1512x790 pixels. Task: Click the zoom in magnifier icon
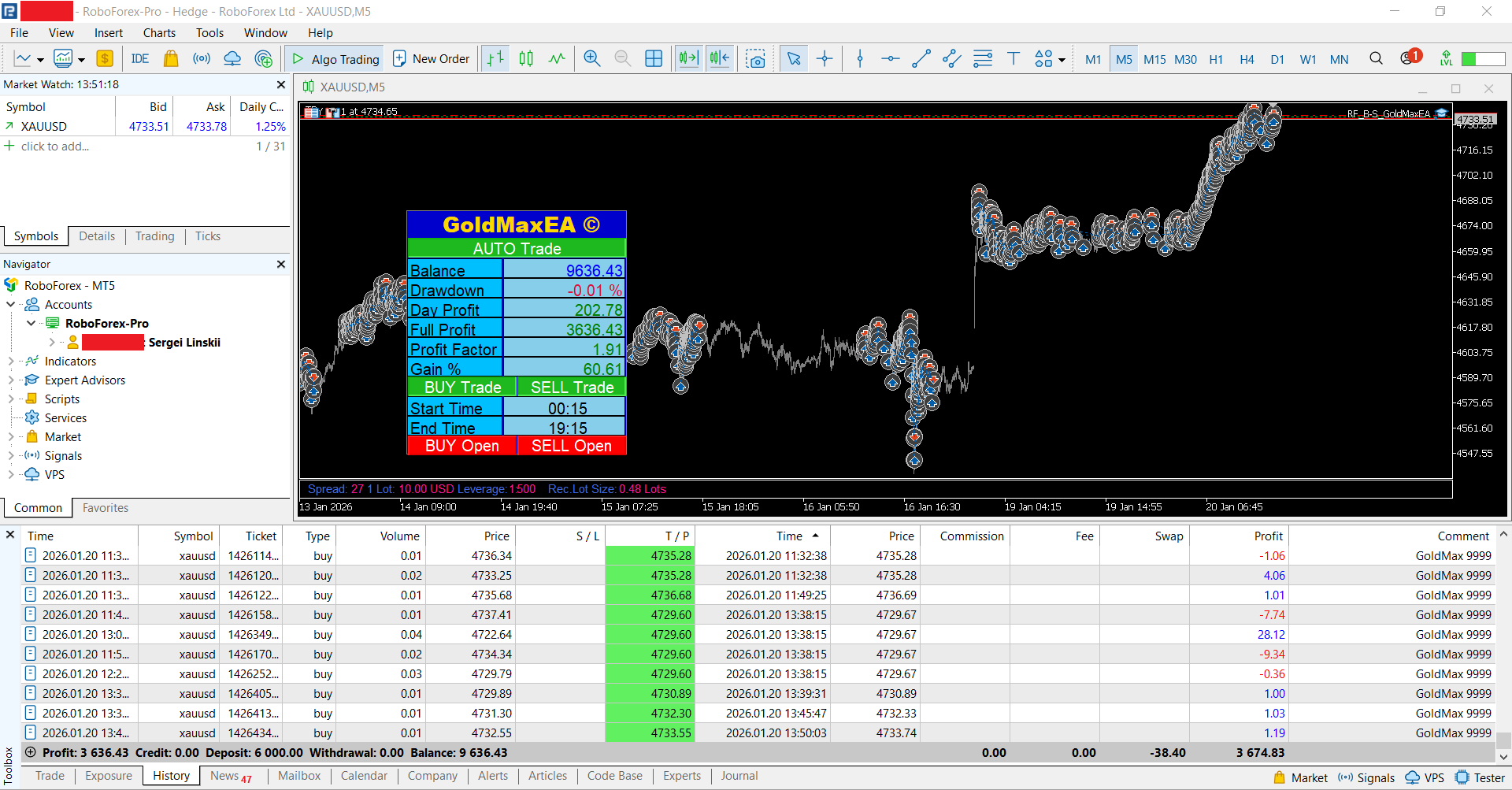tap(592, 59)
